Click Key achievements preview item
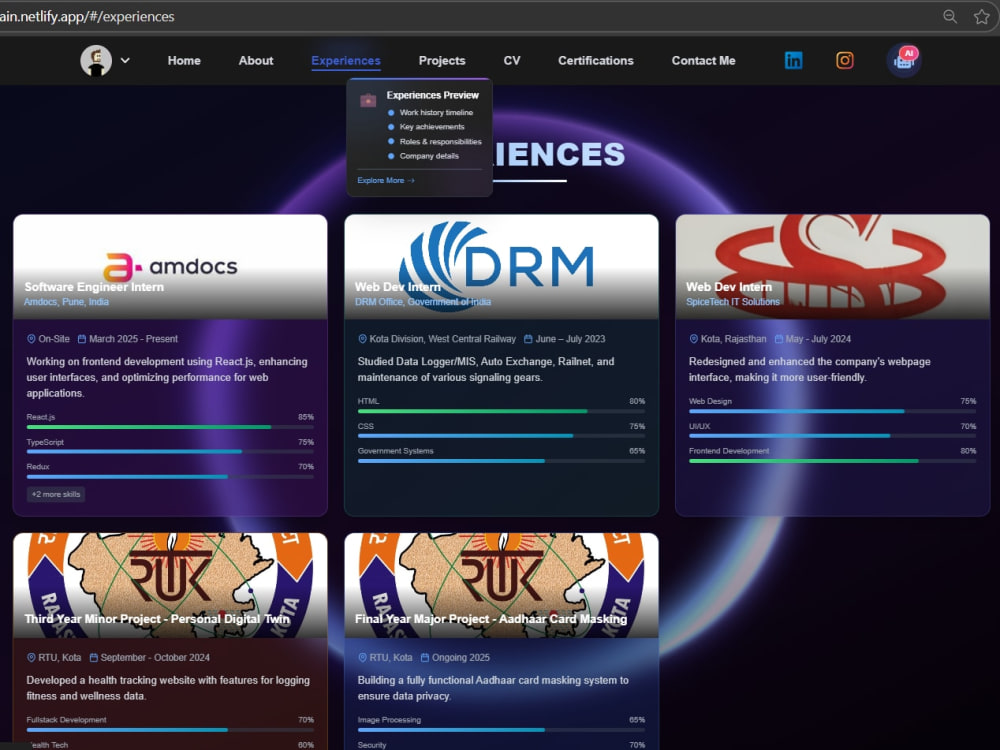The height and width of the screenshot is (750, 1000). click(432, 127)
